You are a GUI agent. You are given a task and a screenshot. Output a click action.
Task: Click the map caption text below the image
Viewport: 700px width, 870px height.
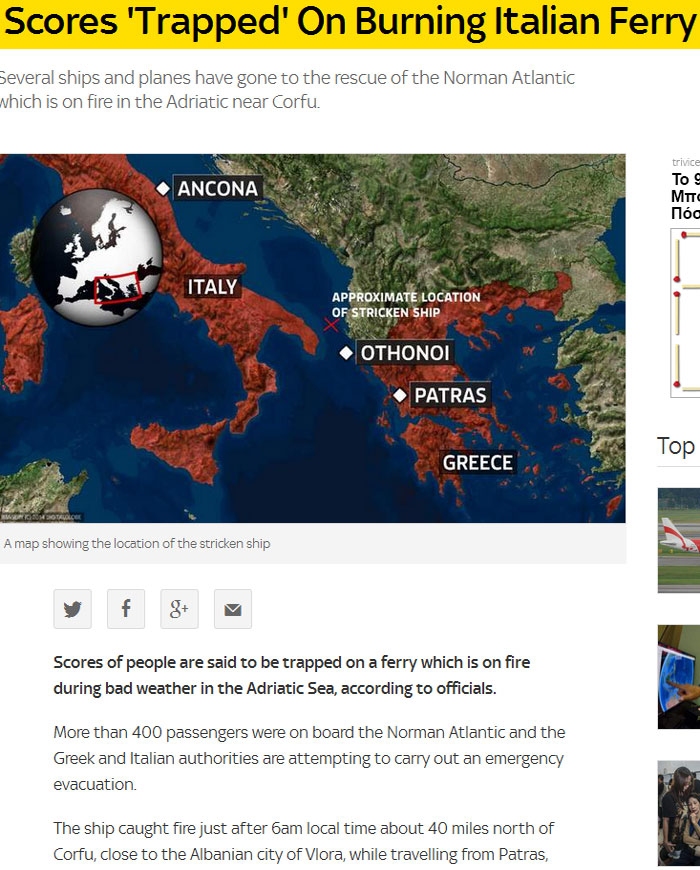[x=137, y=544]
